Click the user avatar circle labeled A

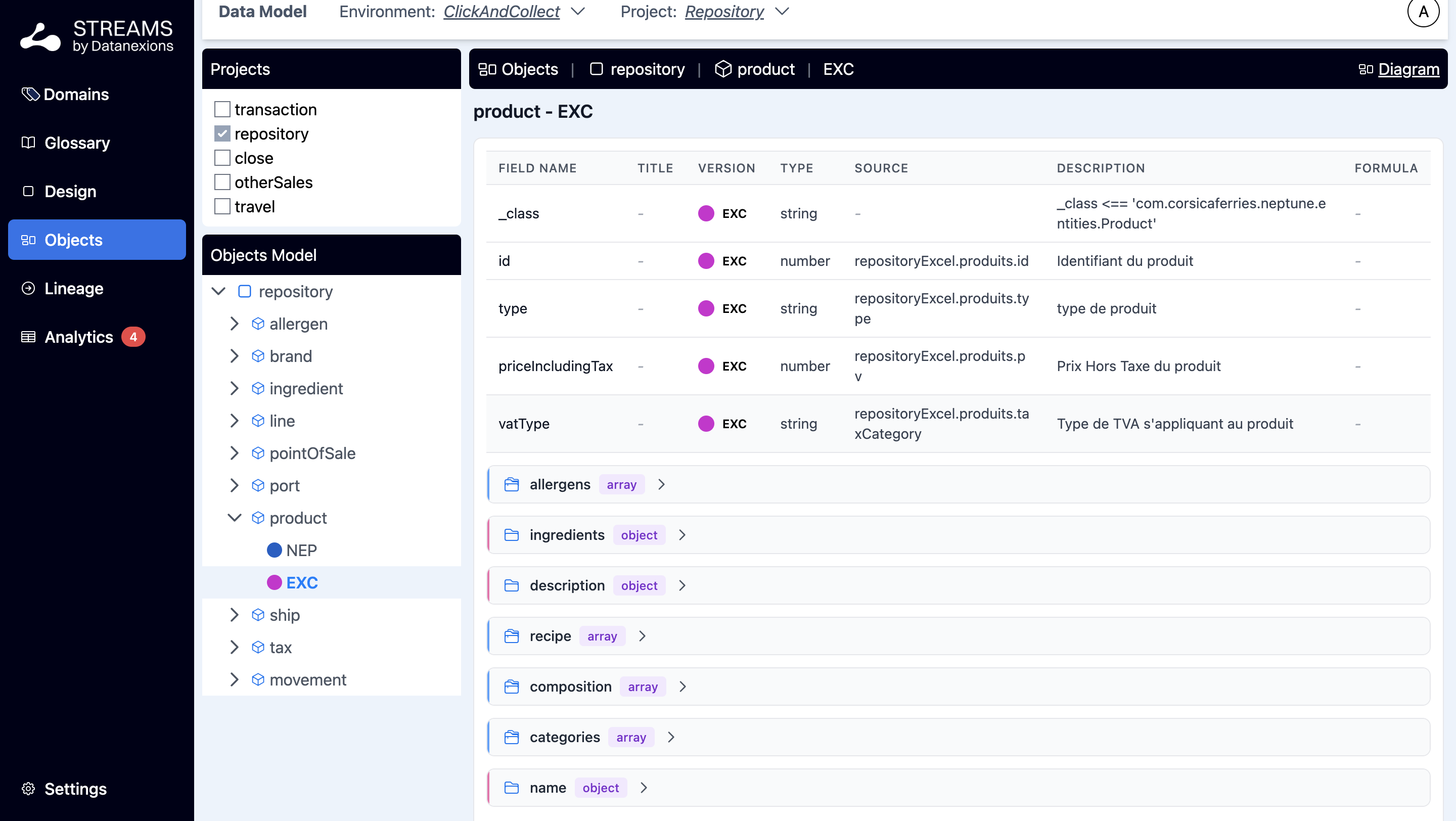[x=1423, y=12]
